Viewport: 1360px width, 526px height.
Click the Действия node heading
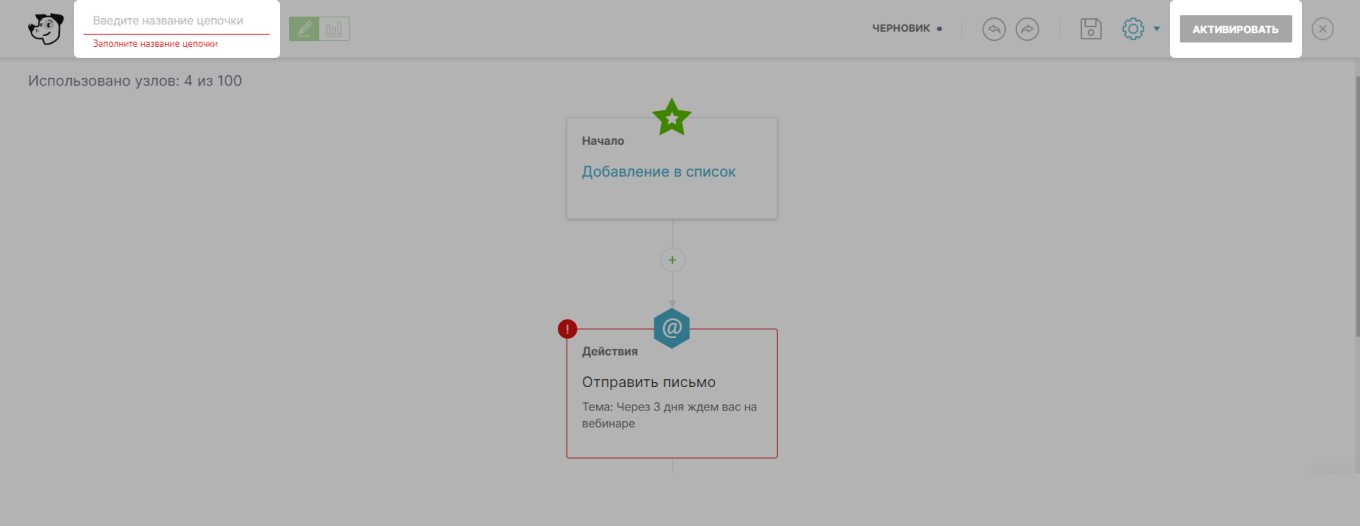610,352
